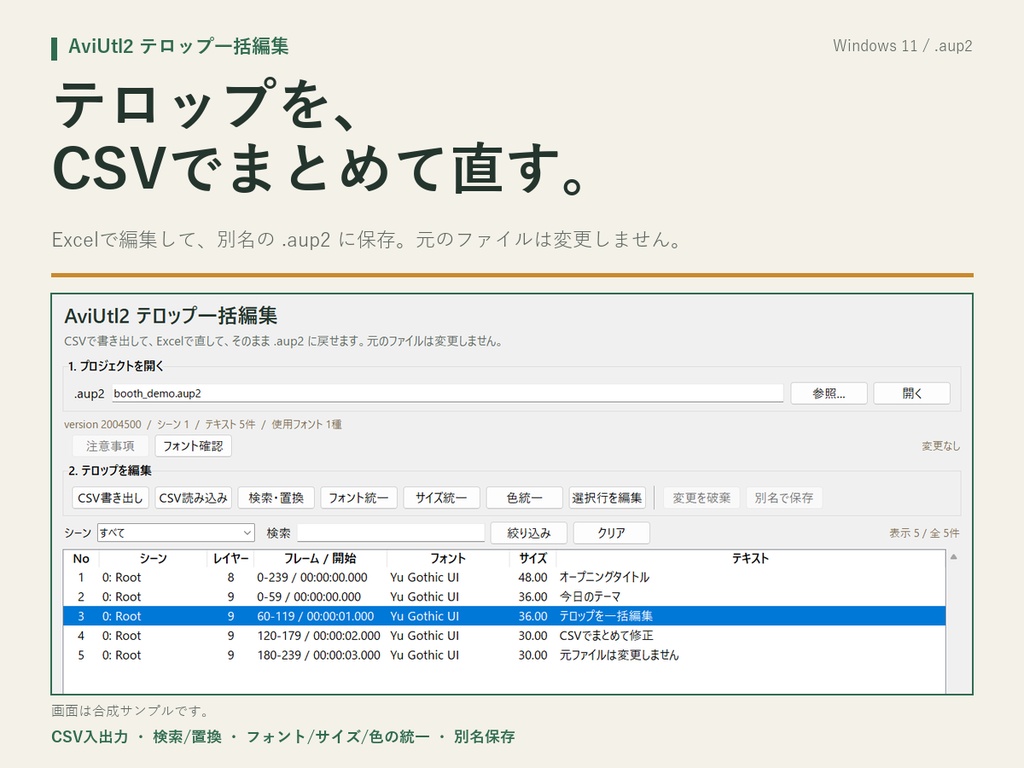This screenshot has width=1024, height=768.
Task: Select row with 元ファイルは変更しません text
Action: 504,655
